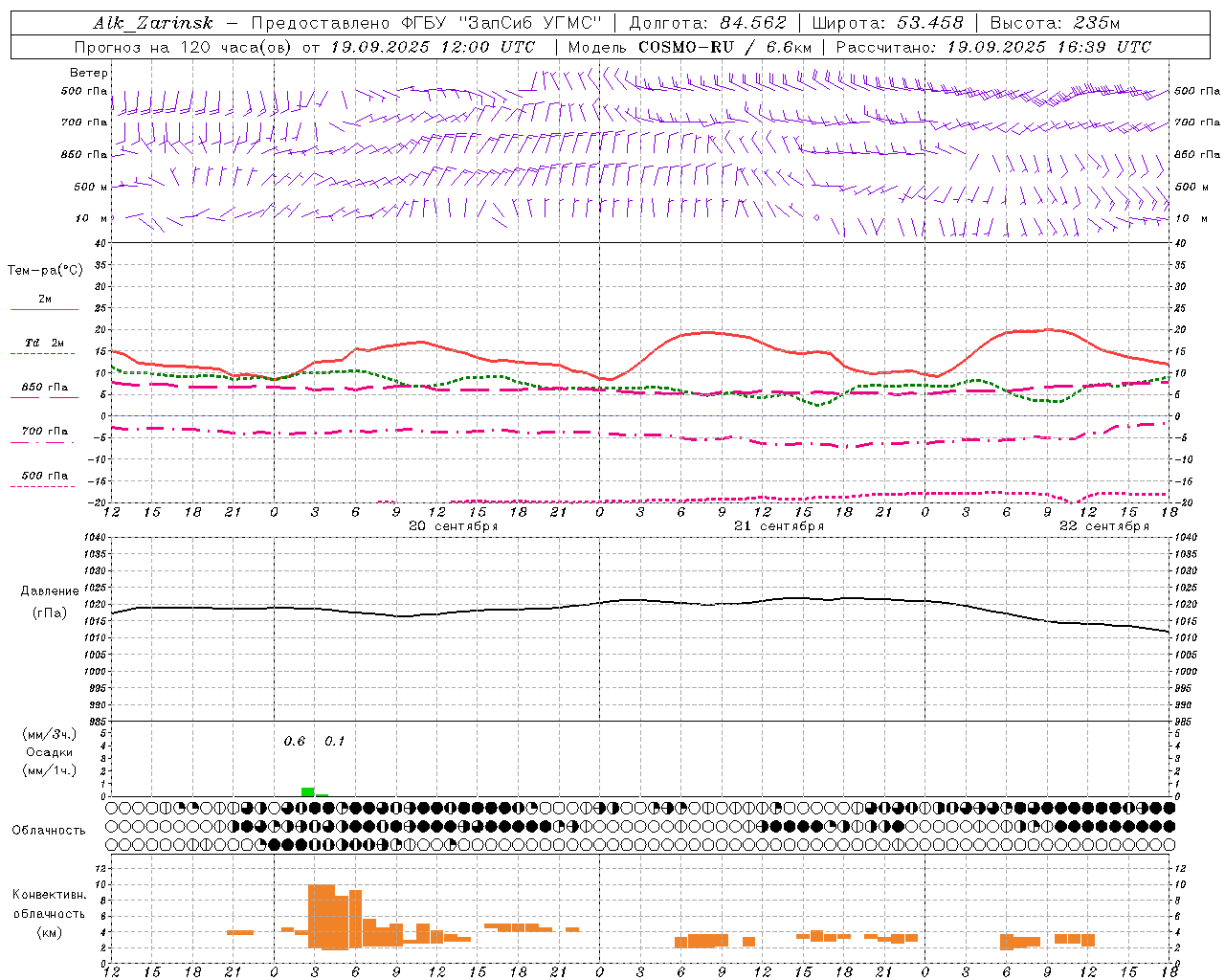The width and height of the screenshot is (1225, 980).
Task: Click the (мм/3ч.) precipitation unit label
Action: 50,734
